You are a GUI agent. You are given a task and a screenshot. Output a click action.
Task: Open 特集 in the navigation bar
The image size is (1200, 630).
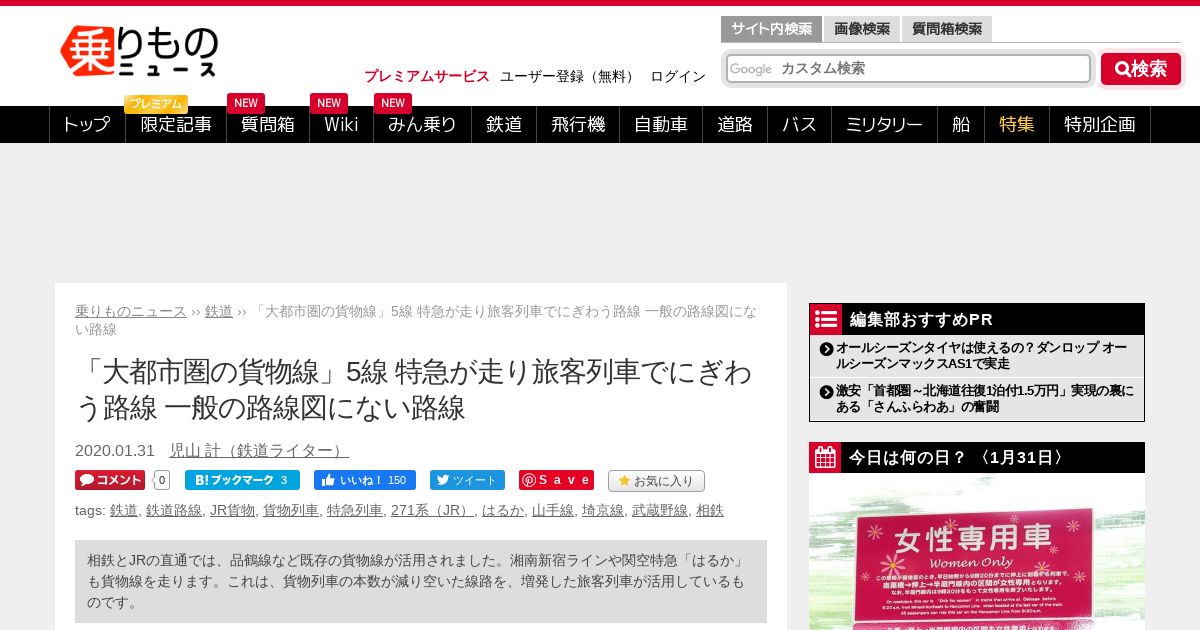point(1017,125)
